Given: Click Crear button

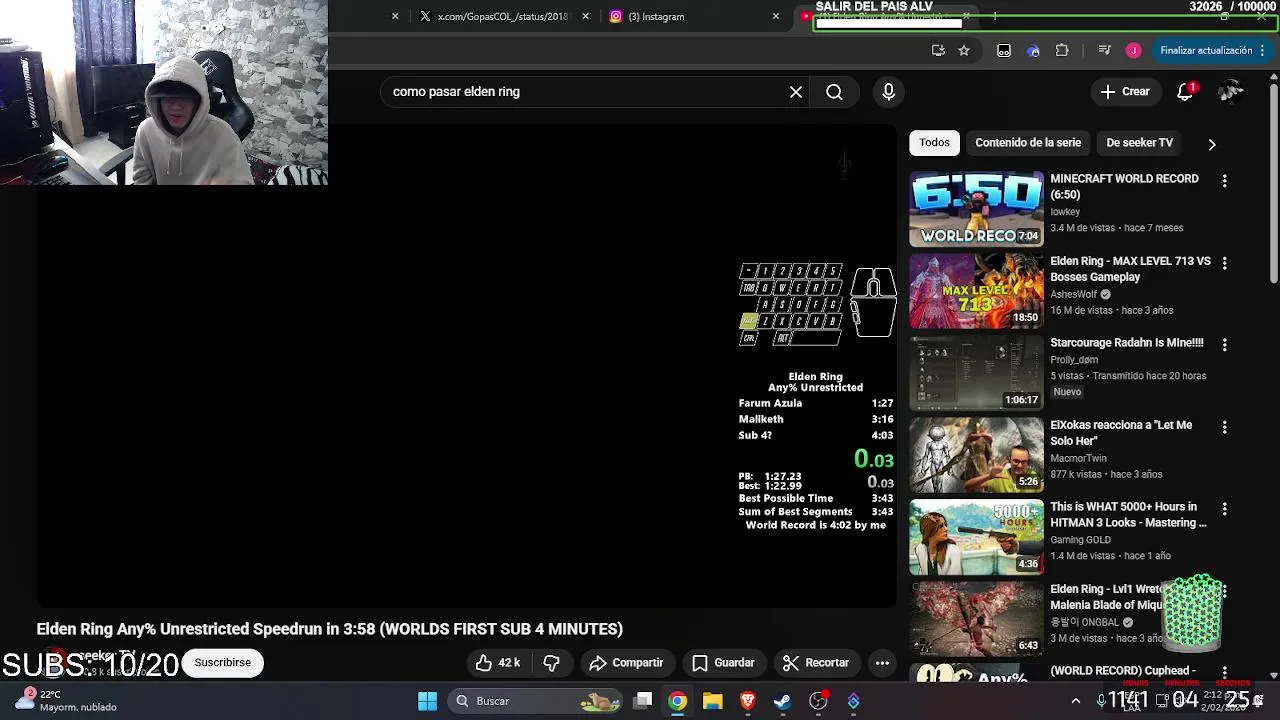Looking at the screenshot, I should pos(1126,92).
